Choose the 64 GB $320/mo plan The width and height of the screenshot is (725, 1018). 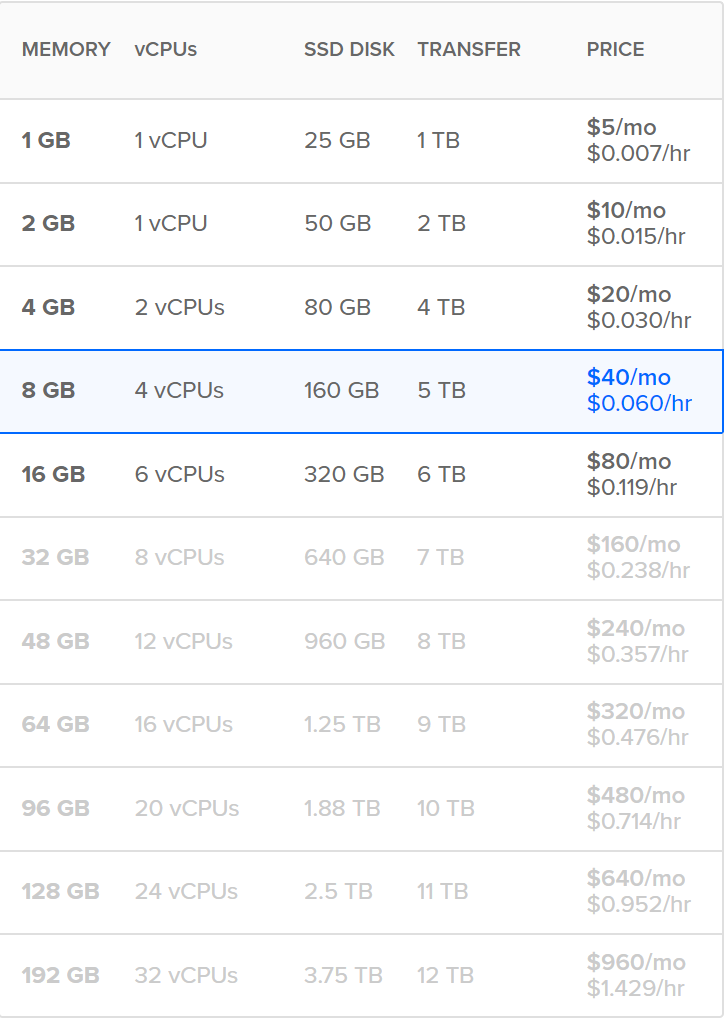tap(361, 725)
